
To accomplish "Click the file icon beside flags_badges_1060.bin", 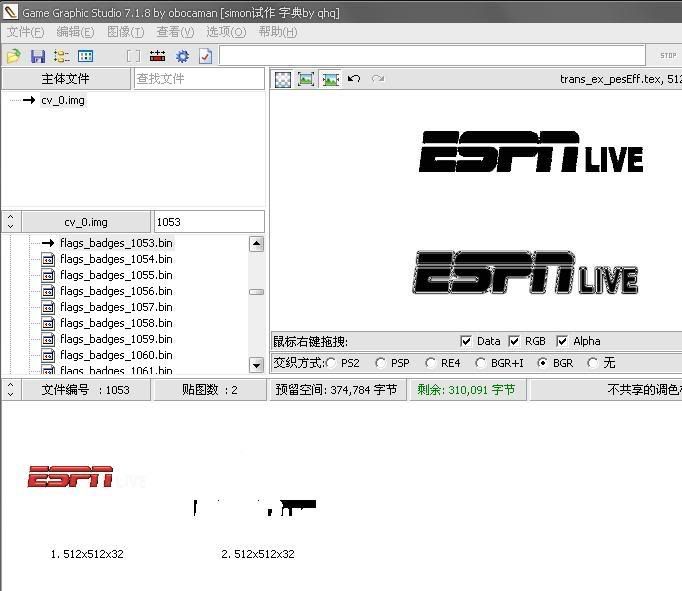I will coord(48,356).
